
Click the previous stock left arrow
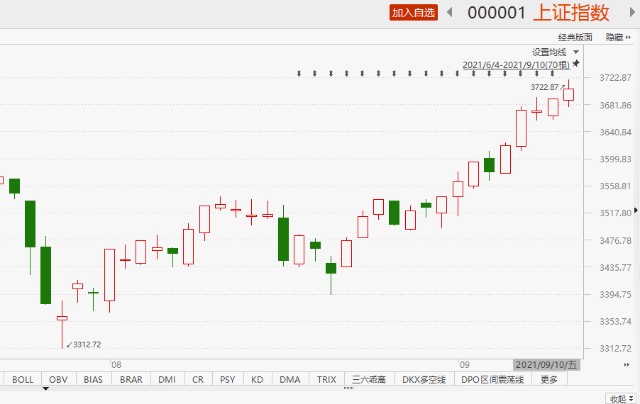(x=450, y=12)
